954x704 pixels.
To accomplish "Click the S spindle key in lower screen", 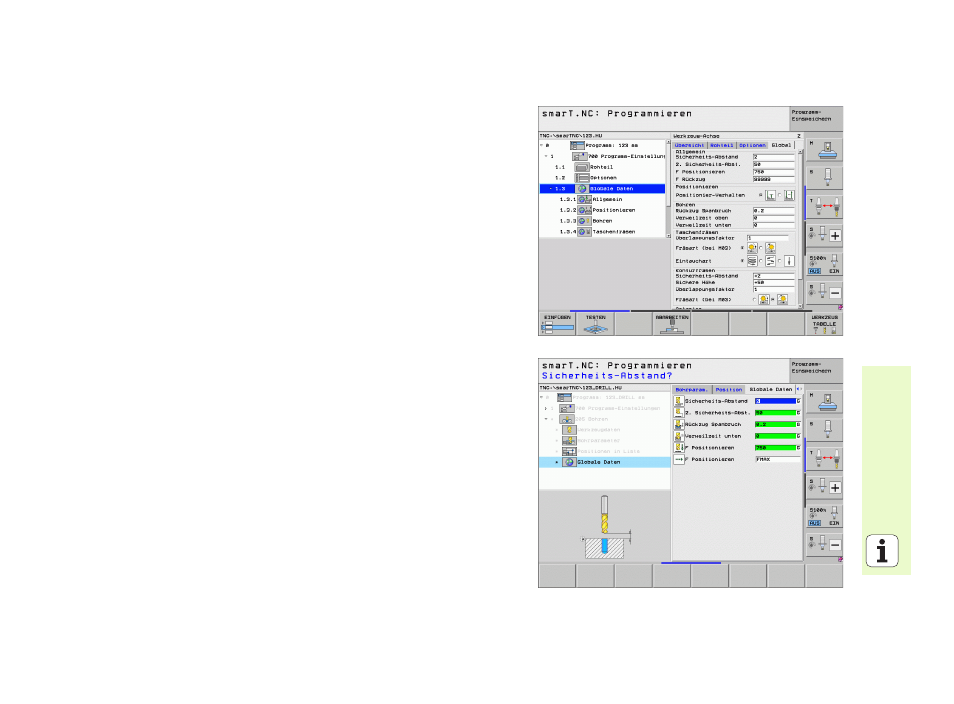I will click(824, 430).
